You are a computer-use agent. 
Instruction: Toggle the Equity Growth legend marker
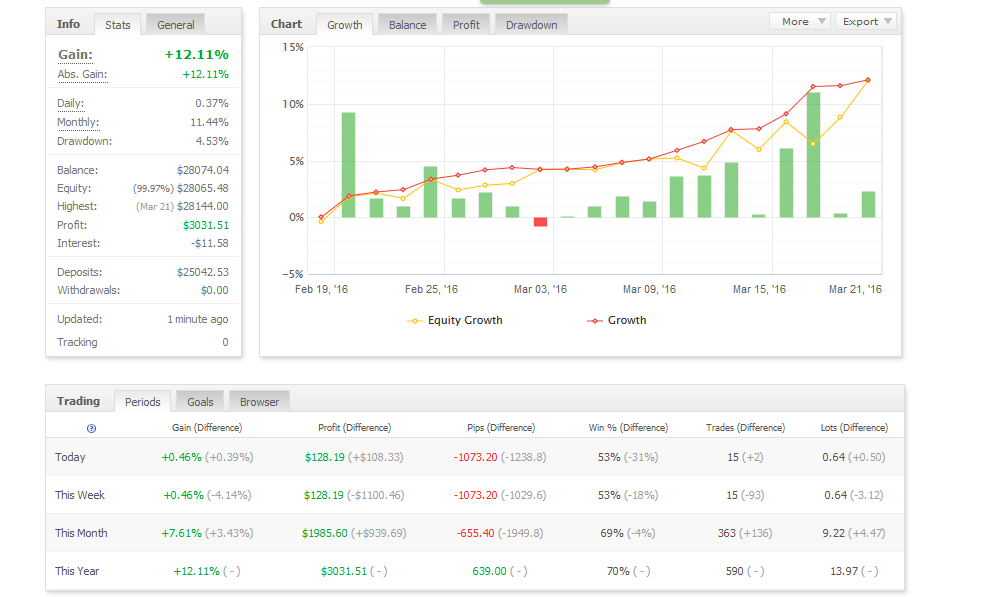click(x=415, y=321)
